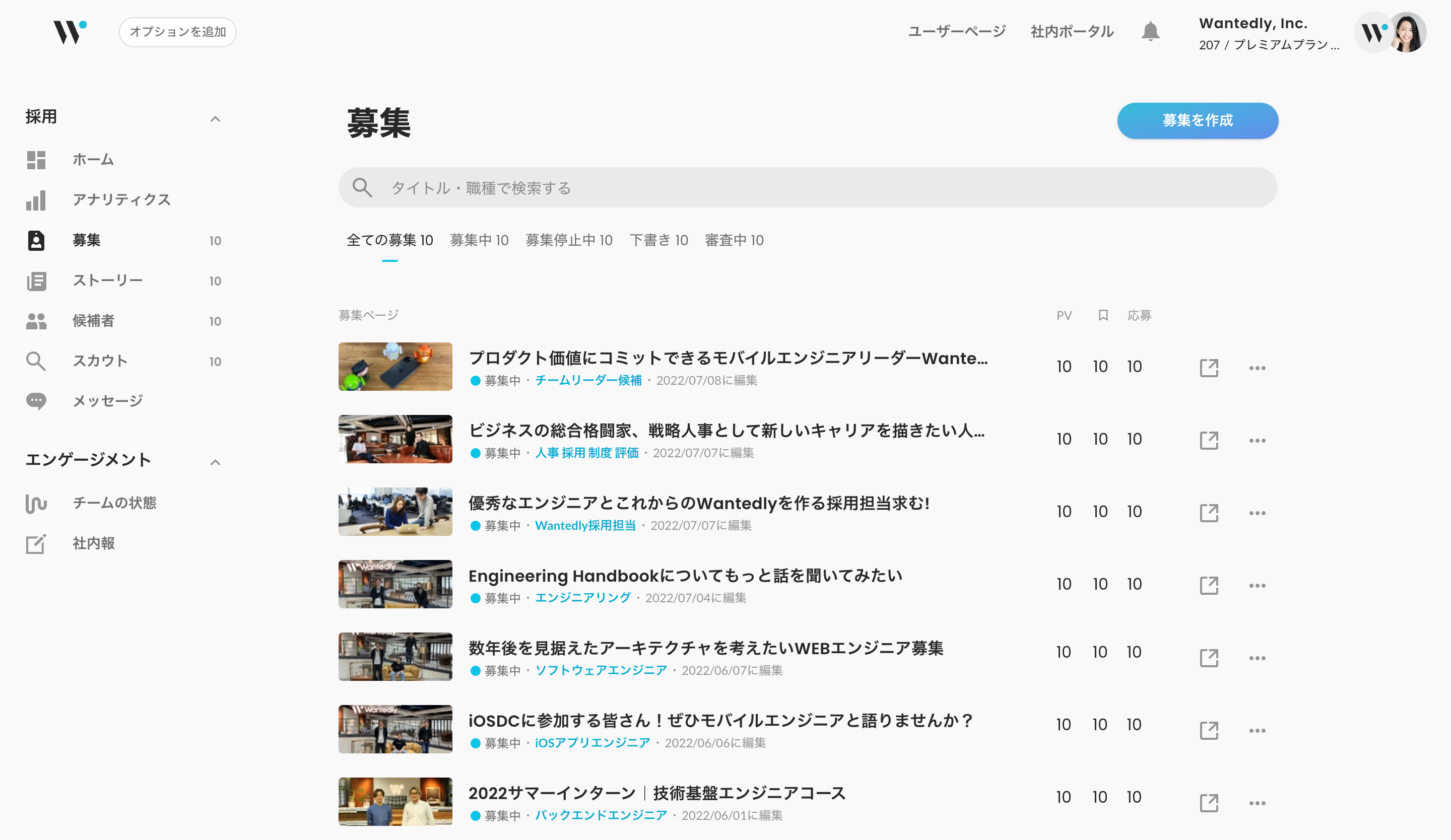Screen dimensions: 1451x840
Task: Click the Wantedly採用担当 link
Action: coord(585,525)
